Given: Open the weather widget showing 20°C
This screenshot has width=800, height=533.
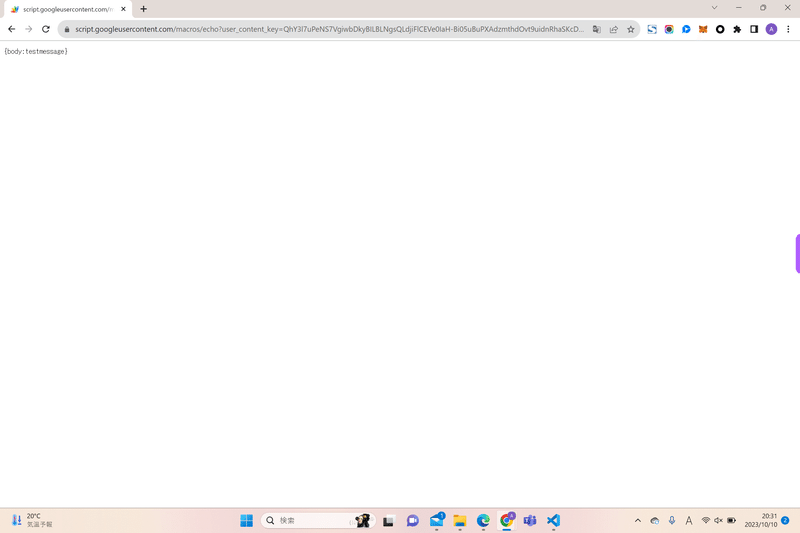Looking at the screenshot, I should pyautogui.click(x=32, y=520).
